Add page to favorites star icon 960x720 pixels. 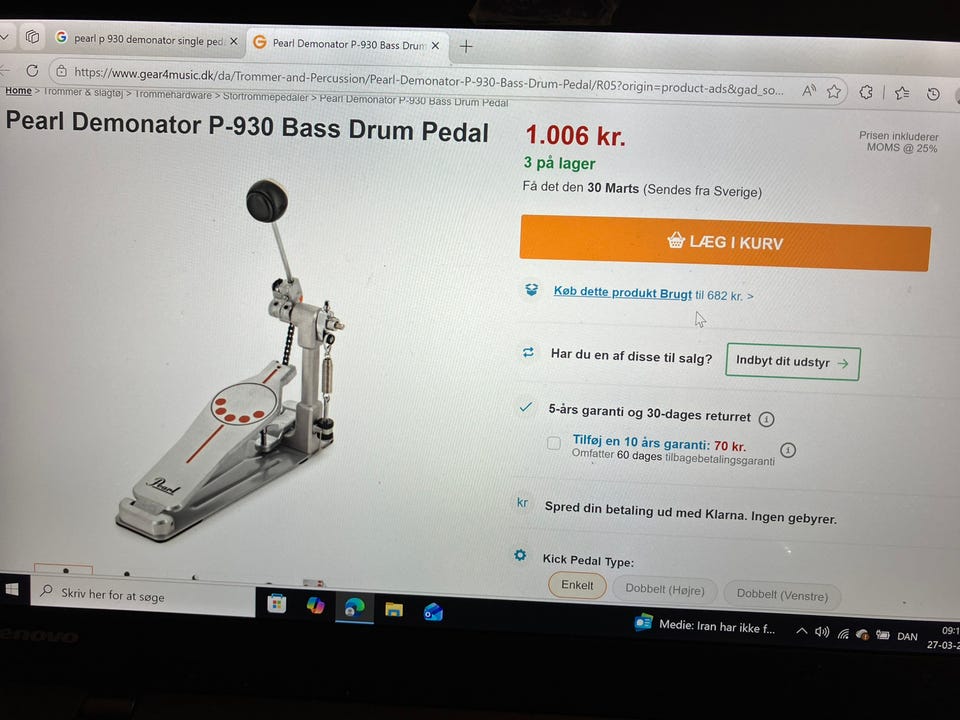coord(834,92)
